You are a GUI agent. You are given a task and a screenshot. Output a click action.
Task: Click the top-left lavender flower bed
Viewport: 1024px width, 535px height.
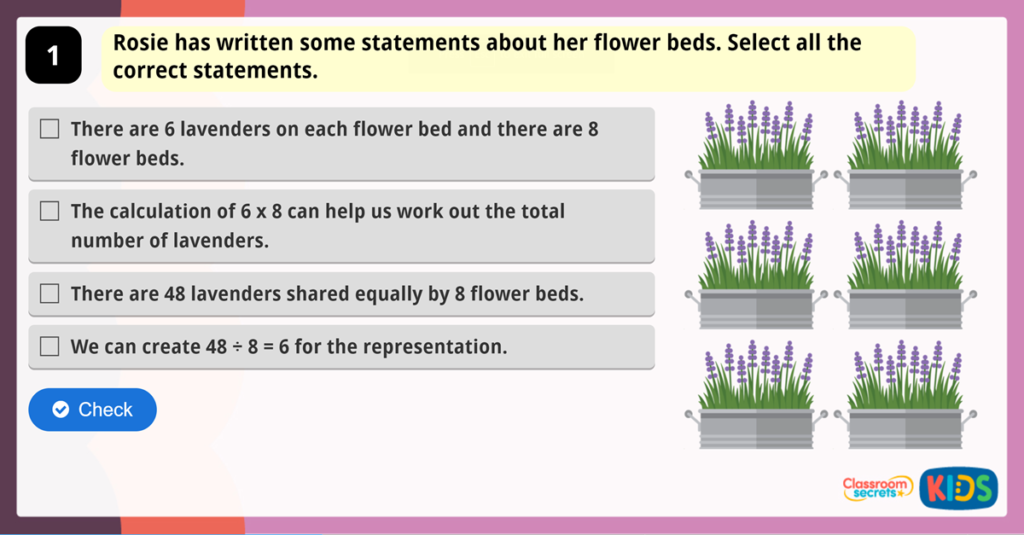(x=756, y=154)
